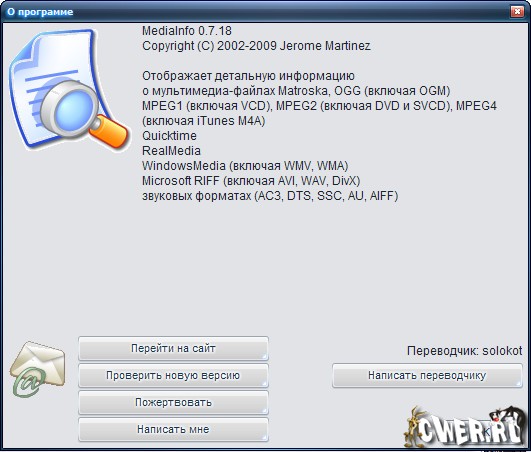Image resolution: width=531 pixels, height=452 pixels.
Task: Click the RealMedia line in description
Action: 171,151
